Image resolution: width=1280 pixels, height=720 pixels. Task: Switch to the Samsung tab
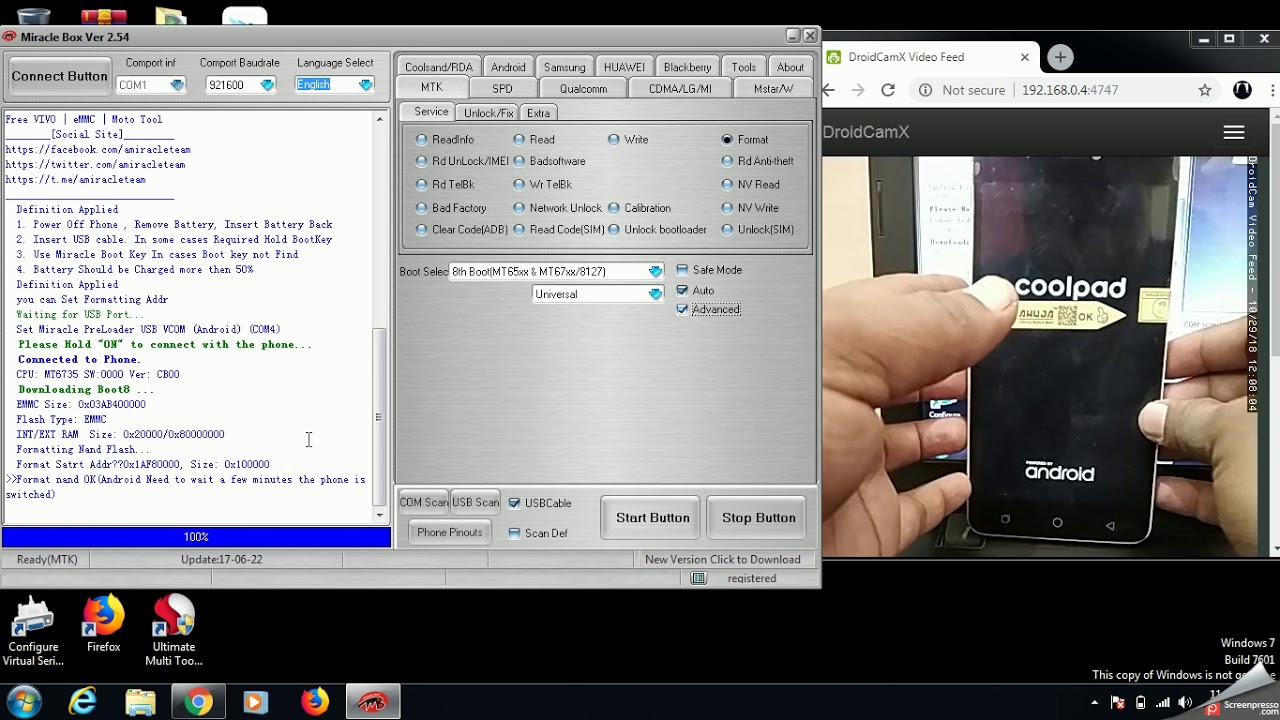click(565, 67)
